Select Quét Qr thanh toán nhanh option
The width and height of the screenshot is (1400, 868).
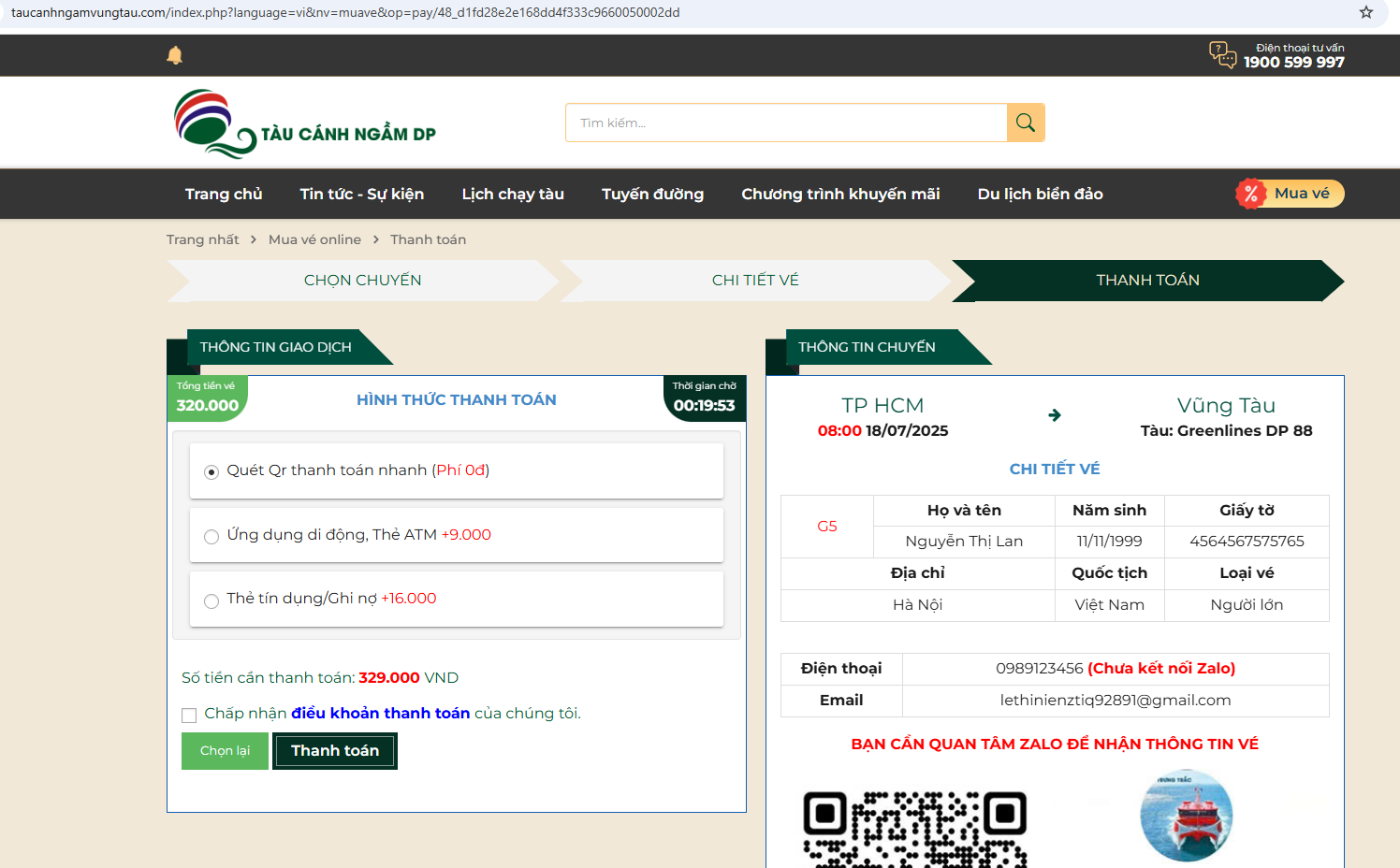coord(211,471)
